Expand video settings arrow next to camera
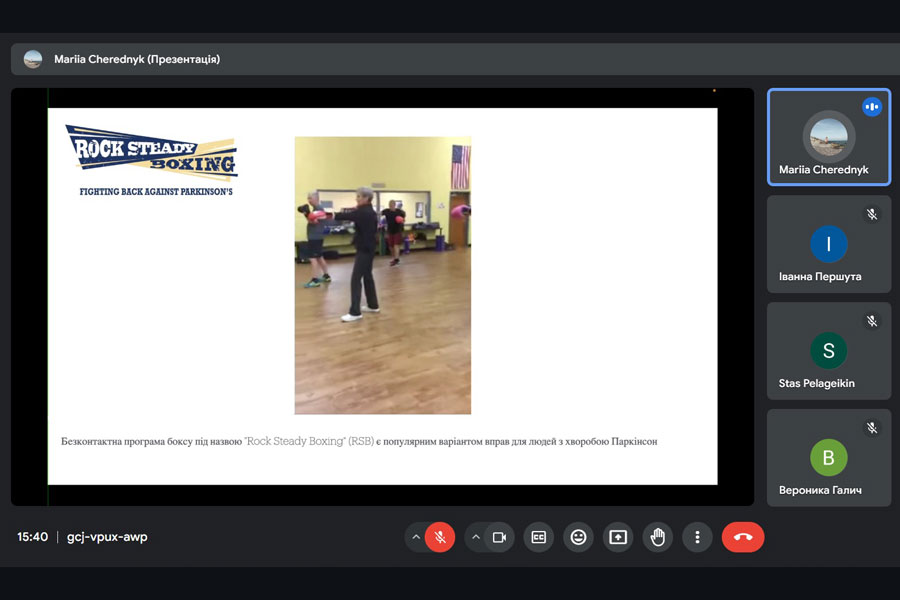This screenshot has height=600, width=900. point(476,537)
